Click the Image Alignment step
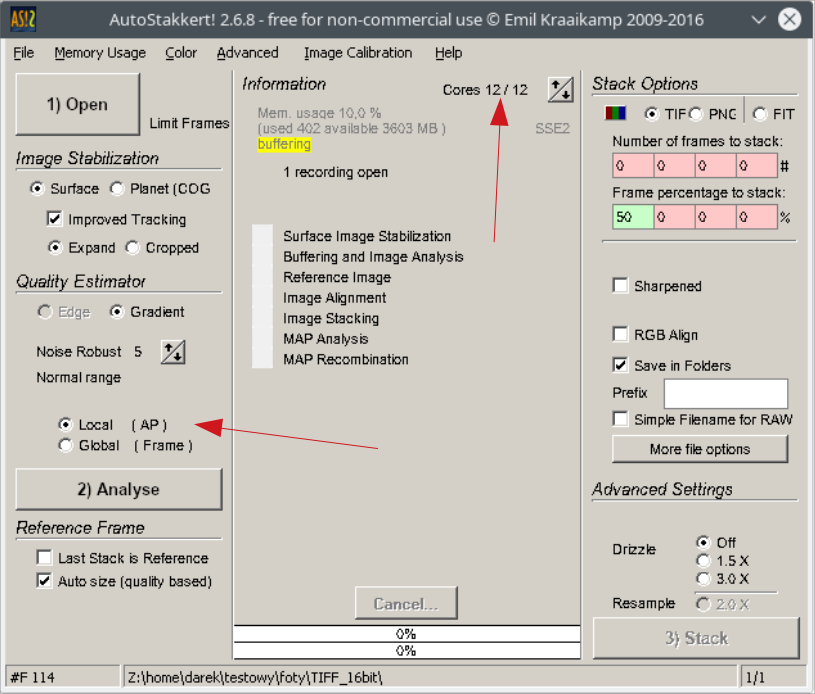 click(335, 298)
